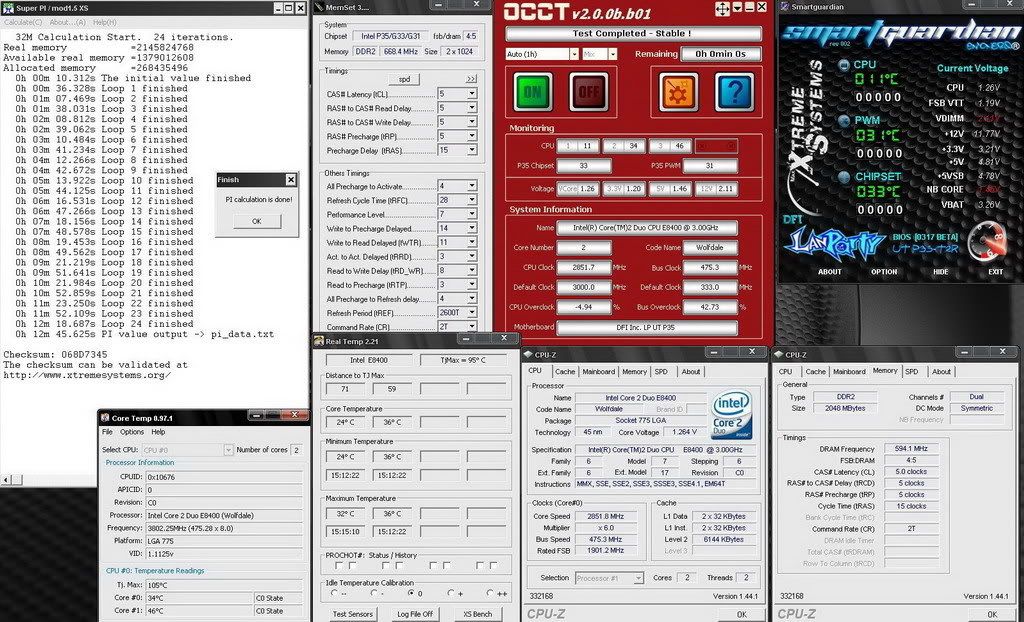This screenshot has width=1024, height=622.
Task: Open Calculate(C) menu in Super PI
Action: tap(24, 22)
